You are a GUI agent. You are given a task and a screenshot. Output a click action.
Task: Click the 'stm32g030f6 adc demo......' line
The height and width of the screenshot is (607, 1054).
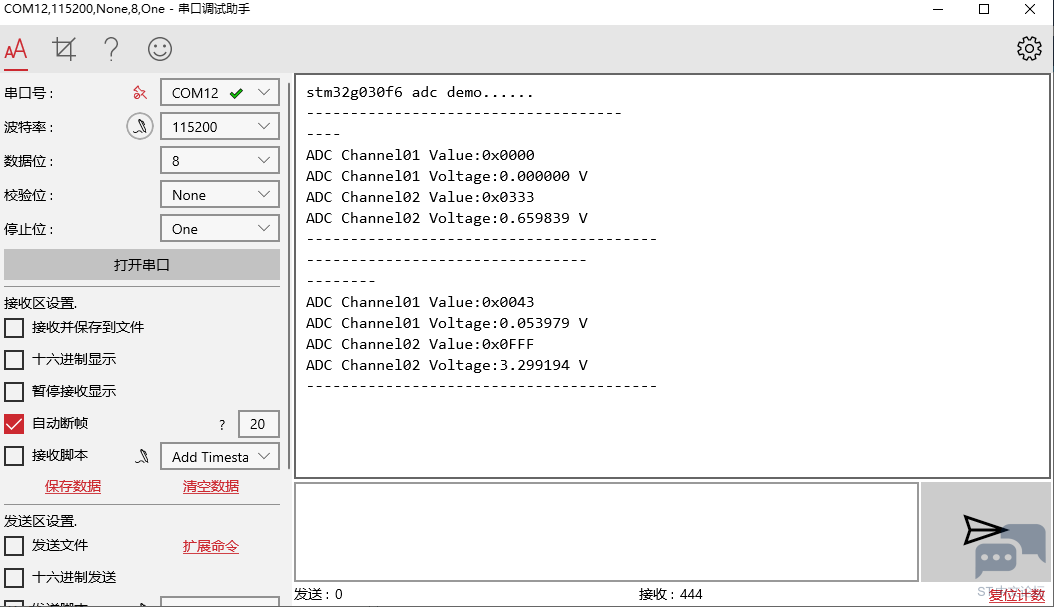[x=419, y=92]
